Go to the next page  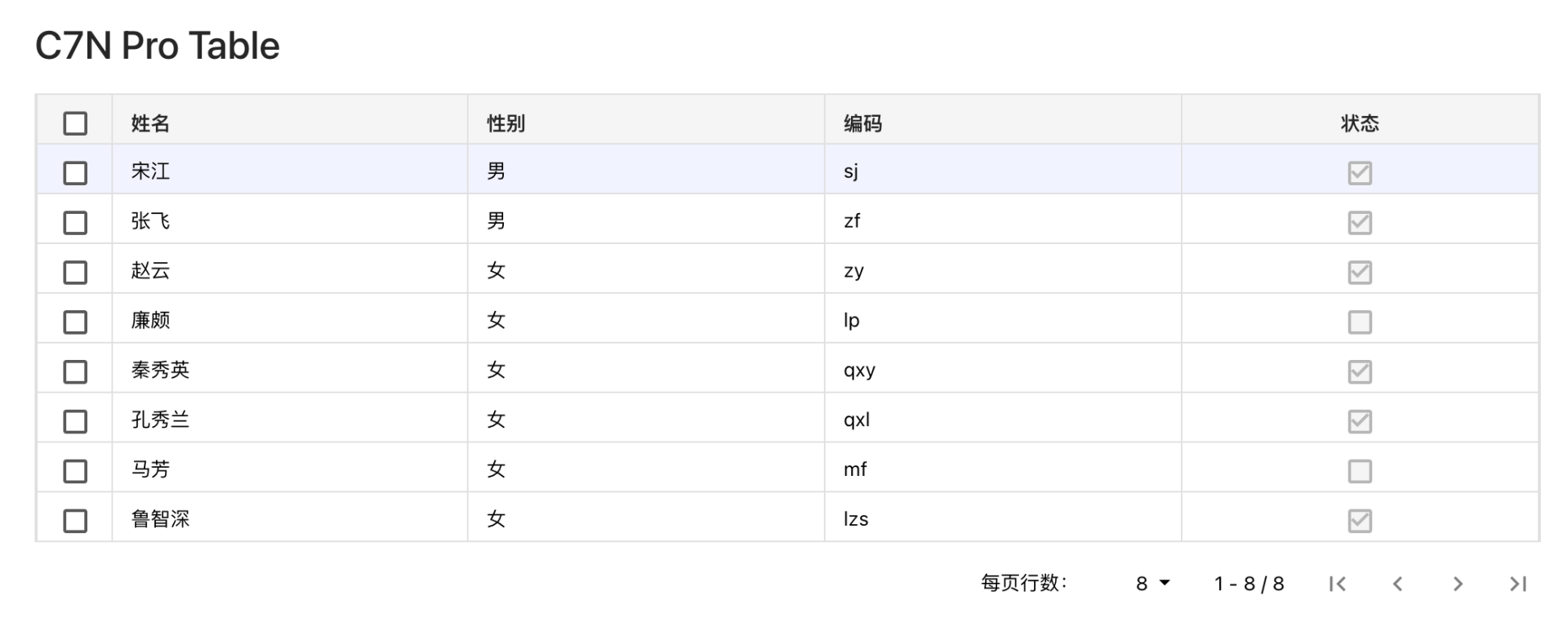point(1458,583)
